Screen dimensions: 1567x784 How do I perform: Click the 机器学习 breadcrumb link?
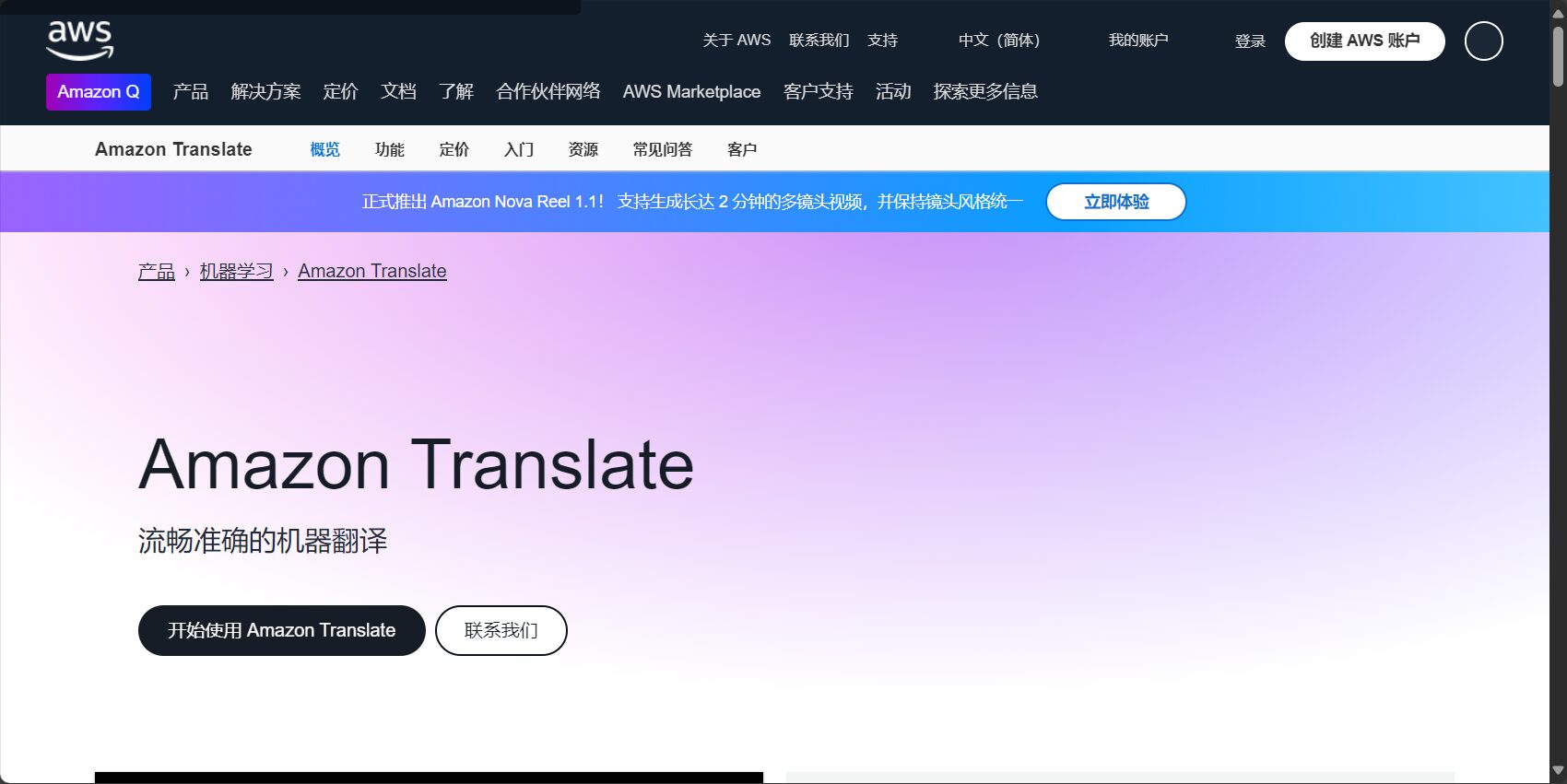coord(237,272)
